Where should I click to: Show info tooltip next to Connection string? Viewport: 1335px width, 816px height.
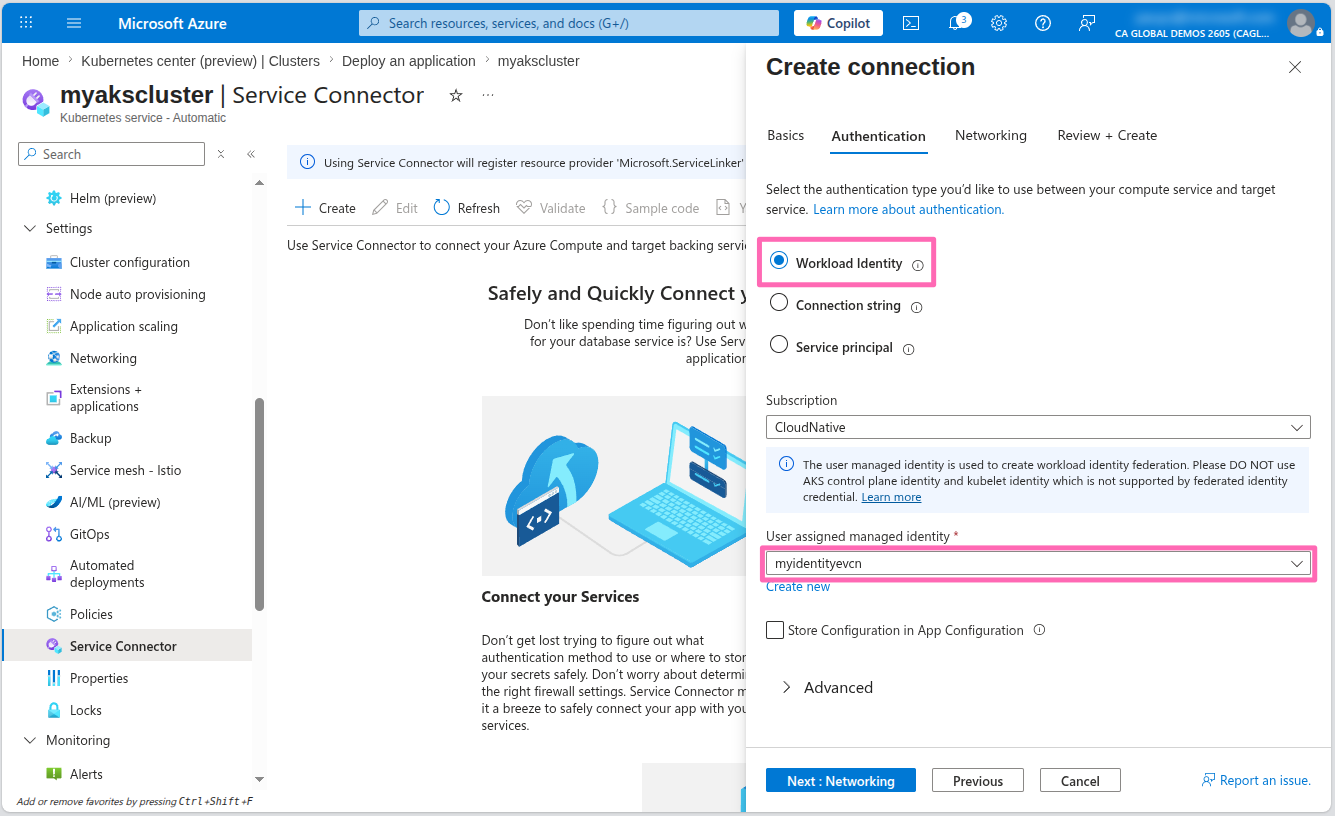coord(917,307)
